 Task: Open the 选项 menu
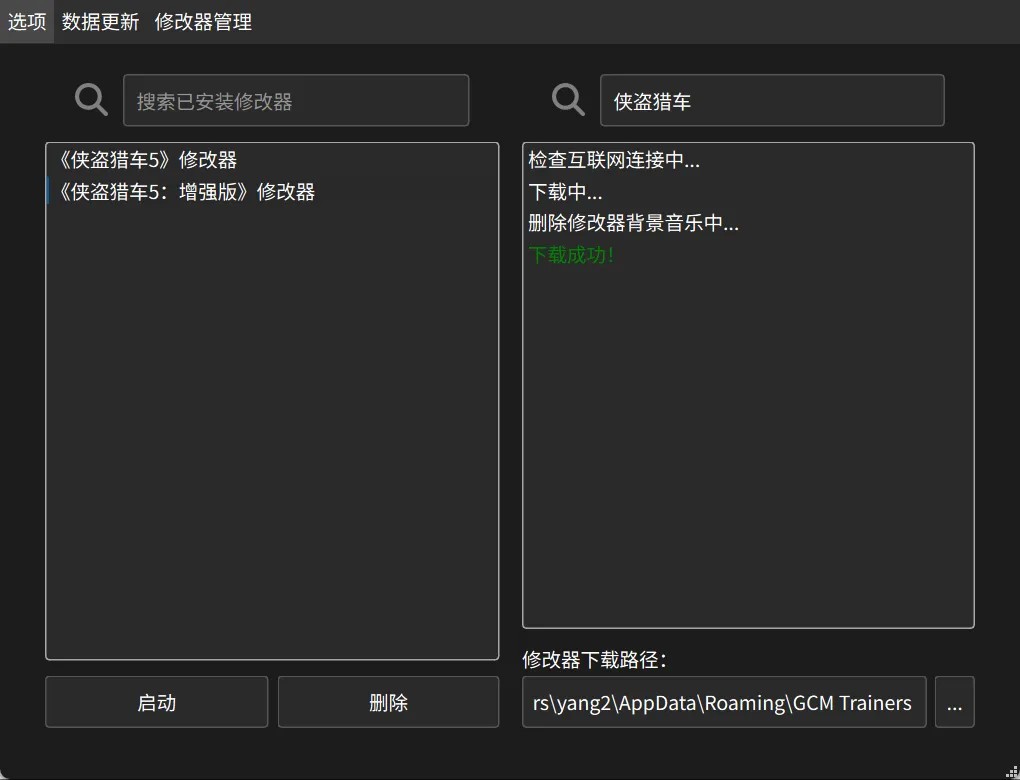point(27,21)
